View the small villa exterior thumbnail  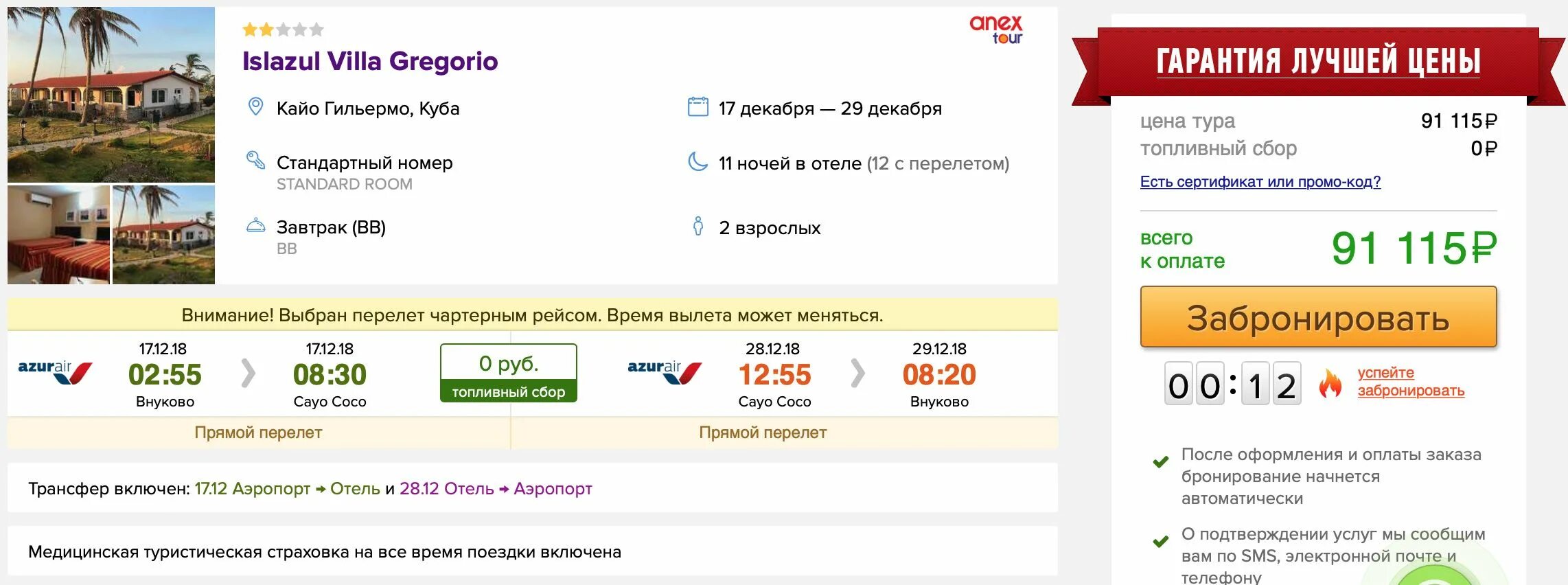tap(163, 235)
